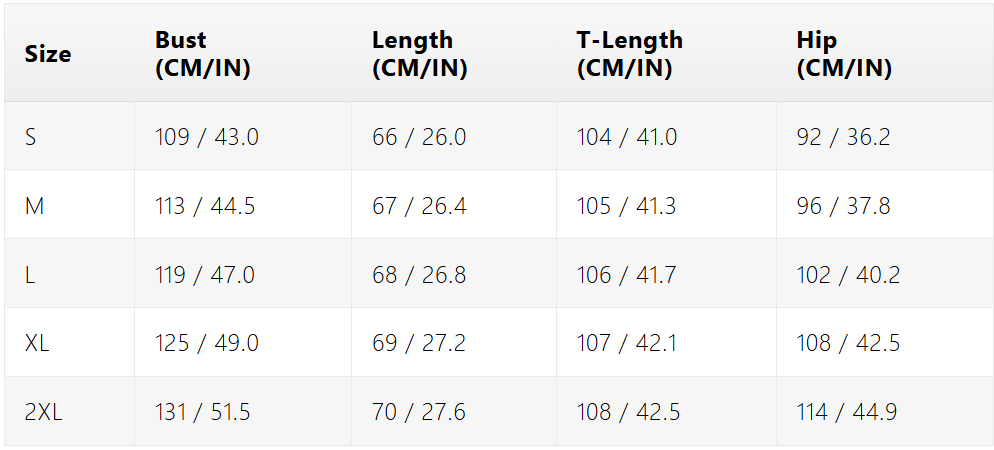Viewport: 994px width, 450px height.
Task: Select hip value 108 / 42.5
Action: click(848, 344)
